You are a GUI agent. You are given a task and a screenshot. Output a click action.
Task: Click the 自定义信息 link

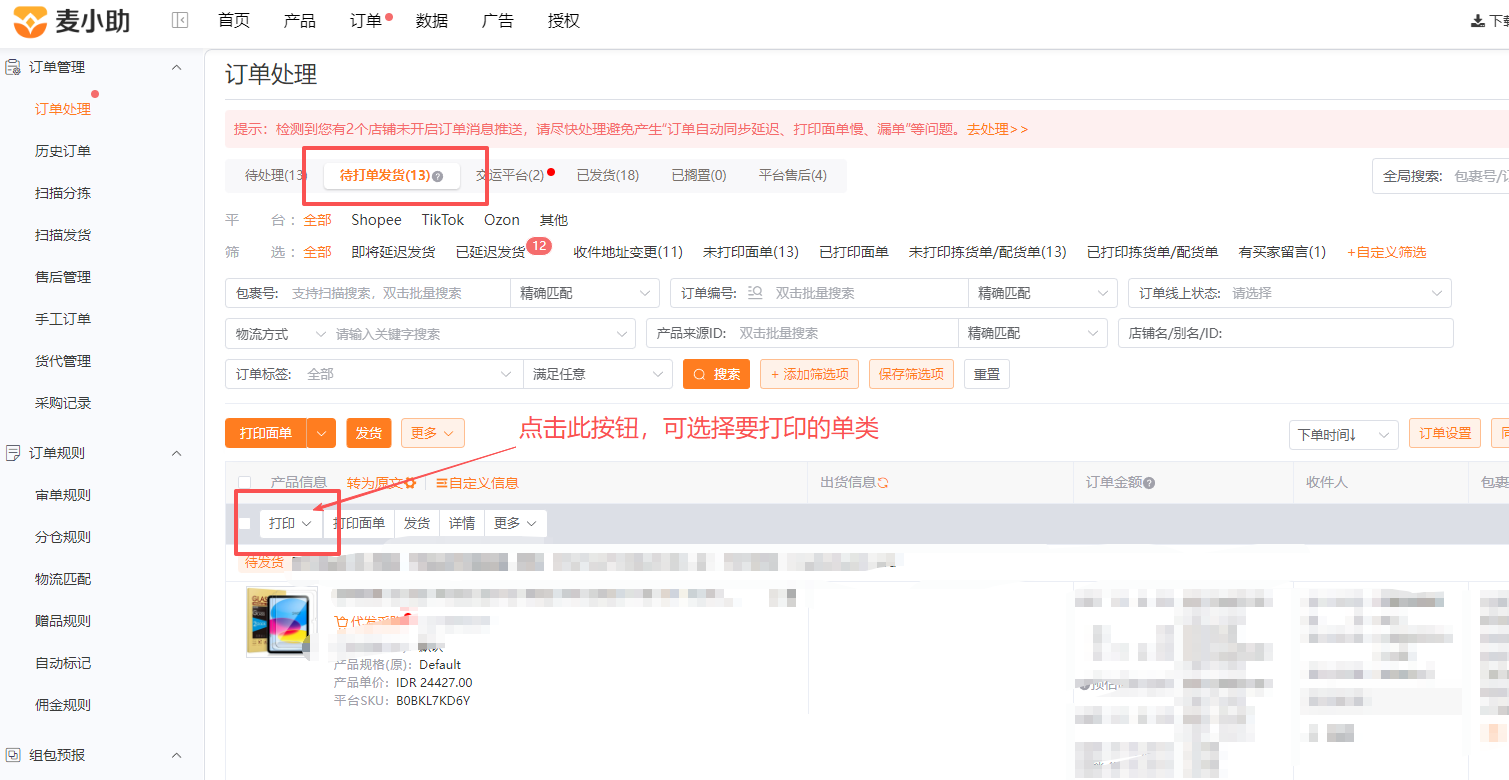(477, 483)
